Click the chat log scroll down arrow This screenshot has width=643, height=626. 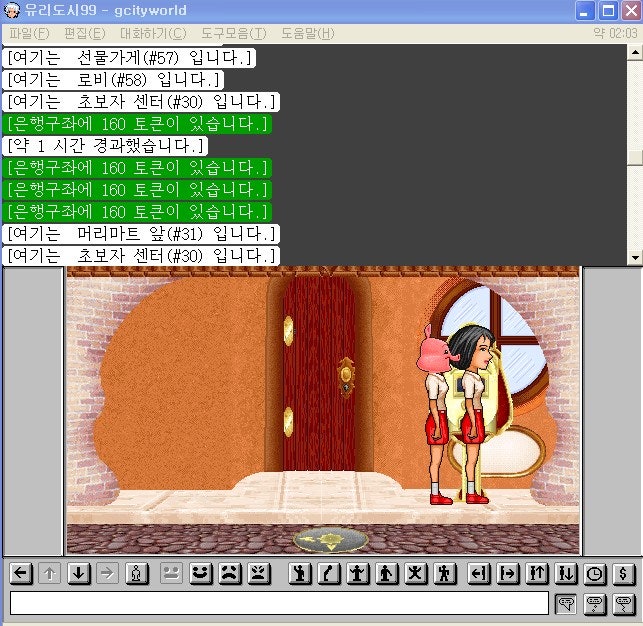coord(634,258)
